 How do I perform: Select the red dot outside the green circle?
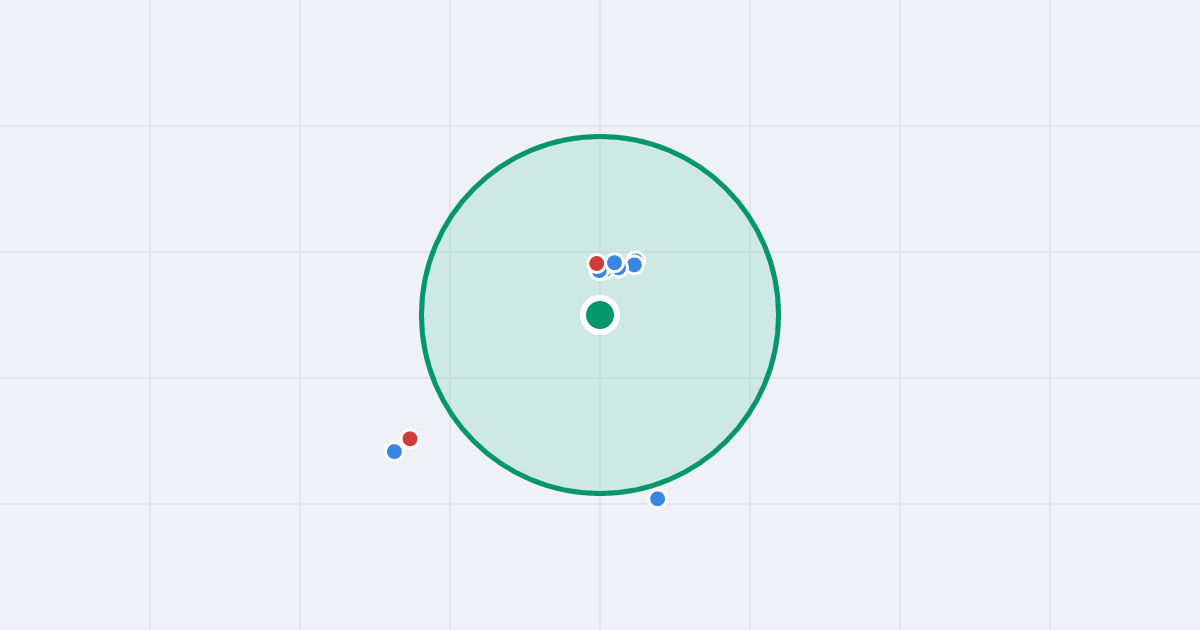(410, 438)
